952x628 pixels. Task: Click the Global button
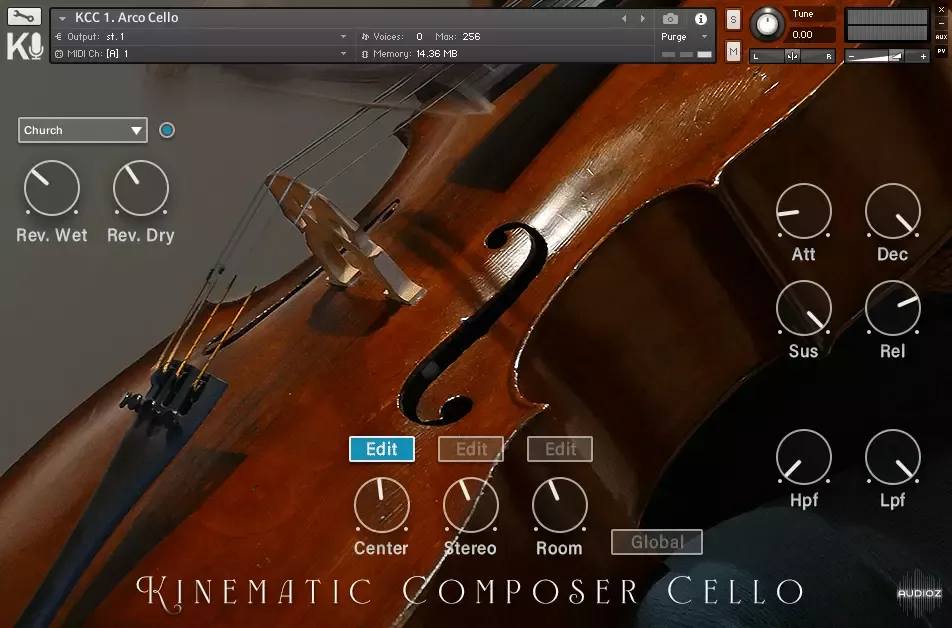tap(656, 542)
